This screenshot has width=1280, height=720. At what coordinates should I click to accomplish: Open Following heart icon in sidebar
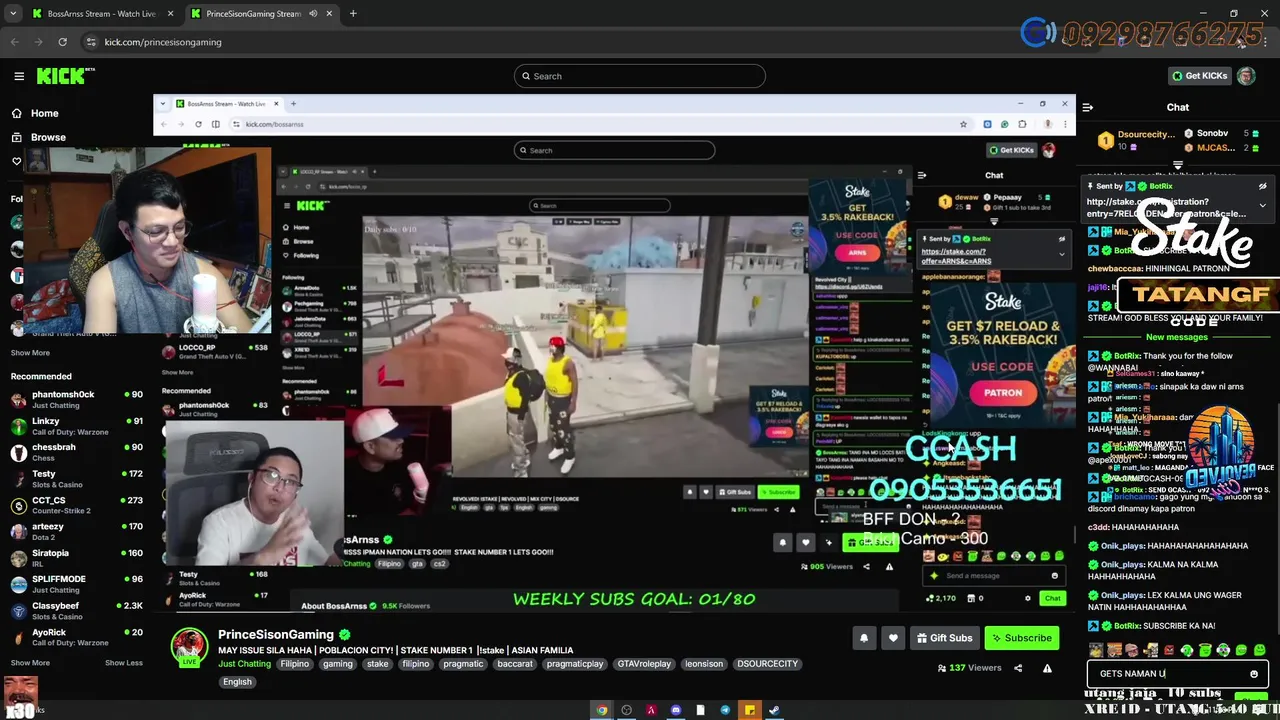16,161
